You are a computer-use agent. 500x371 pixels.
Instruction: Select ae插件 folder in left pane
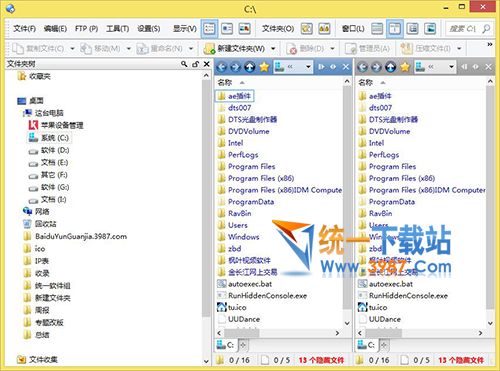click(235, 96)
